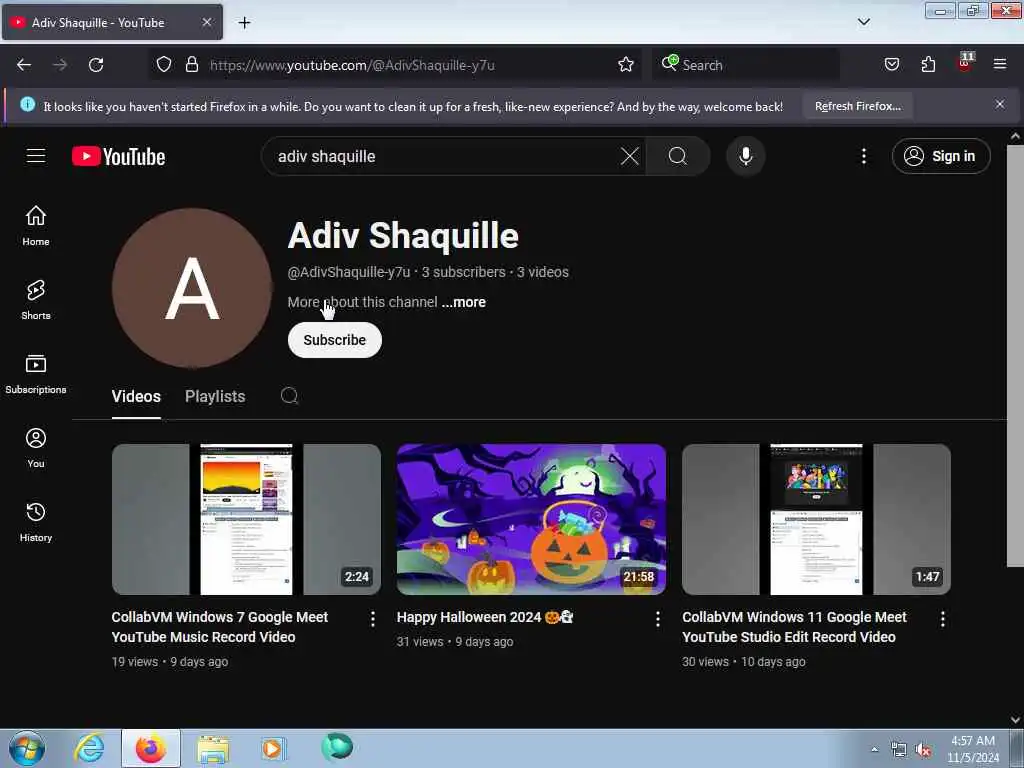Image resolution: width=1024 pixels, height=768 pixels.
Task: Open YouTube settings three-dot menu
Action: [863, 156]
